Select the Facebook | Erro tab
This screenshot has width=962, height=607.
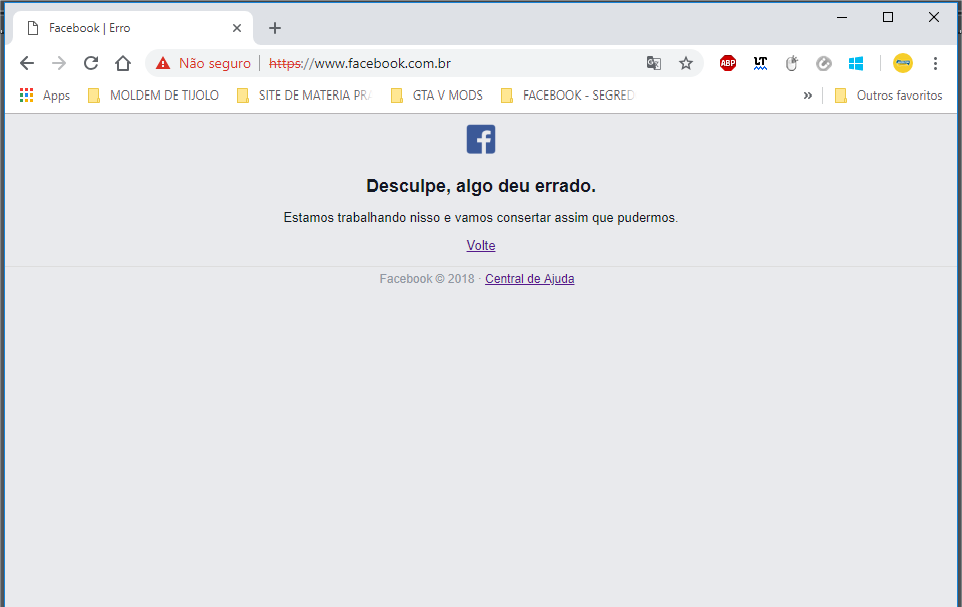click(x=133, y=28)
